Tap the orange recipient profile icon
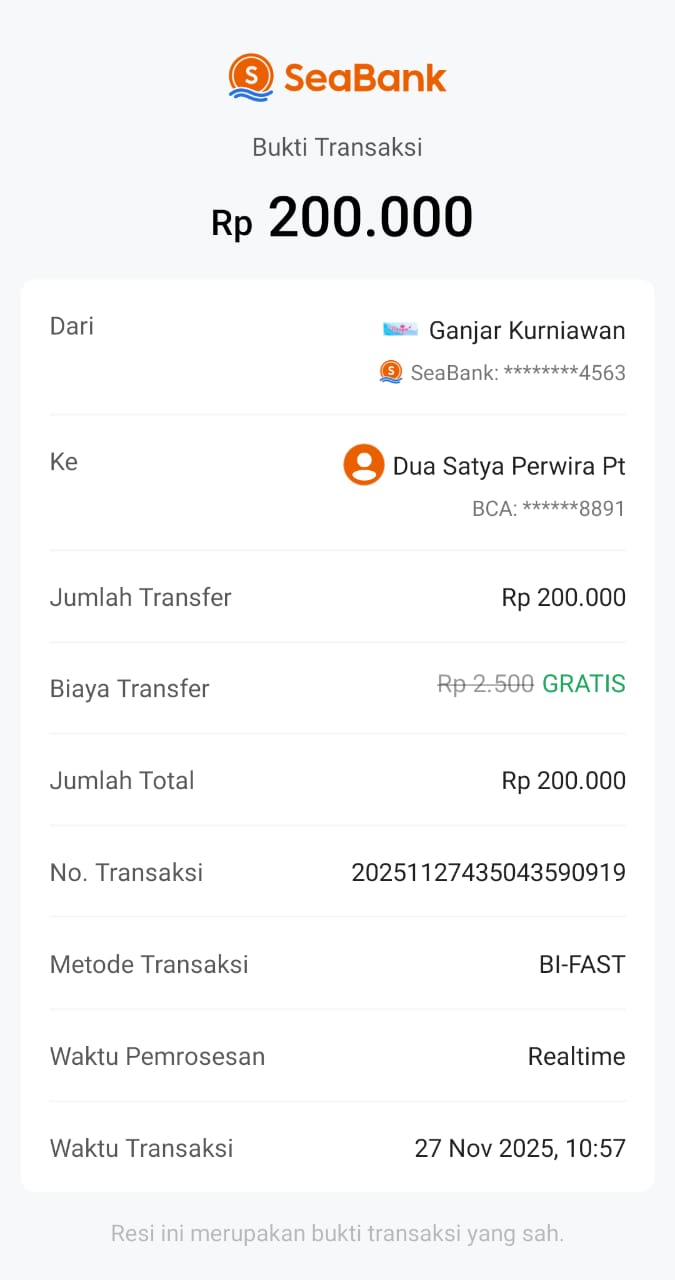 364,465
